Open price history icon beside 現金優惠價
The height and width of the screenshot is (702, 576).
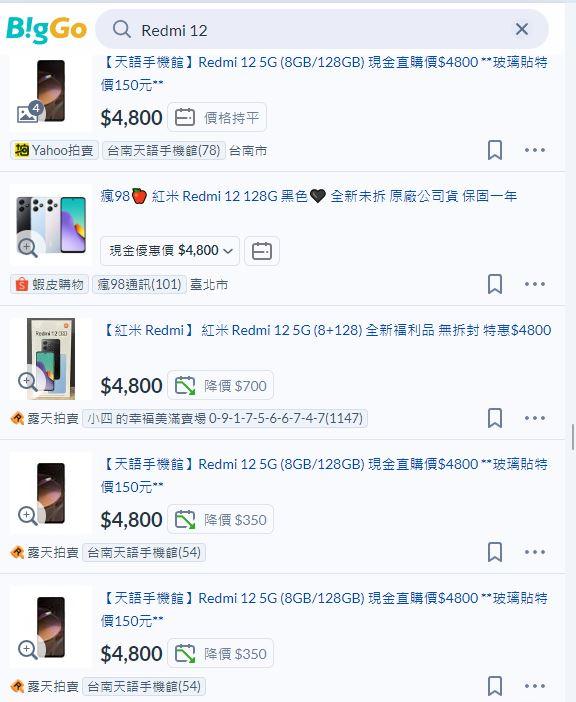point(262,251)
